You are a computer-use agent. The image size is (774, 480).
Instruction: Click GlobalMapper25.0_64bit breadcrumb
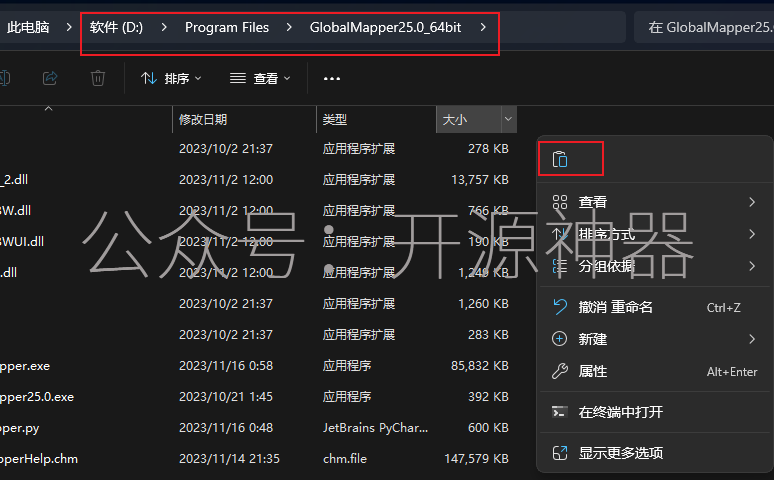(386, 27)
